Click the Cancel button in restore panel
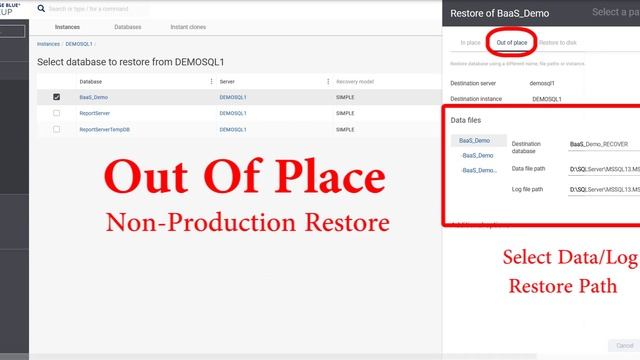 [x=624, y=346]
